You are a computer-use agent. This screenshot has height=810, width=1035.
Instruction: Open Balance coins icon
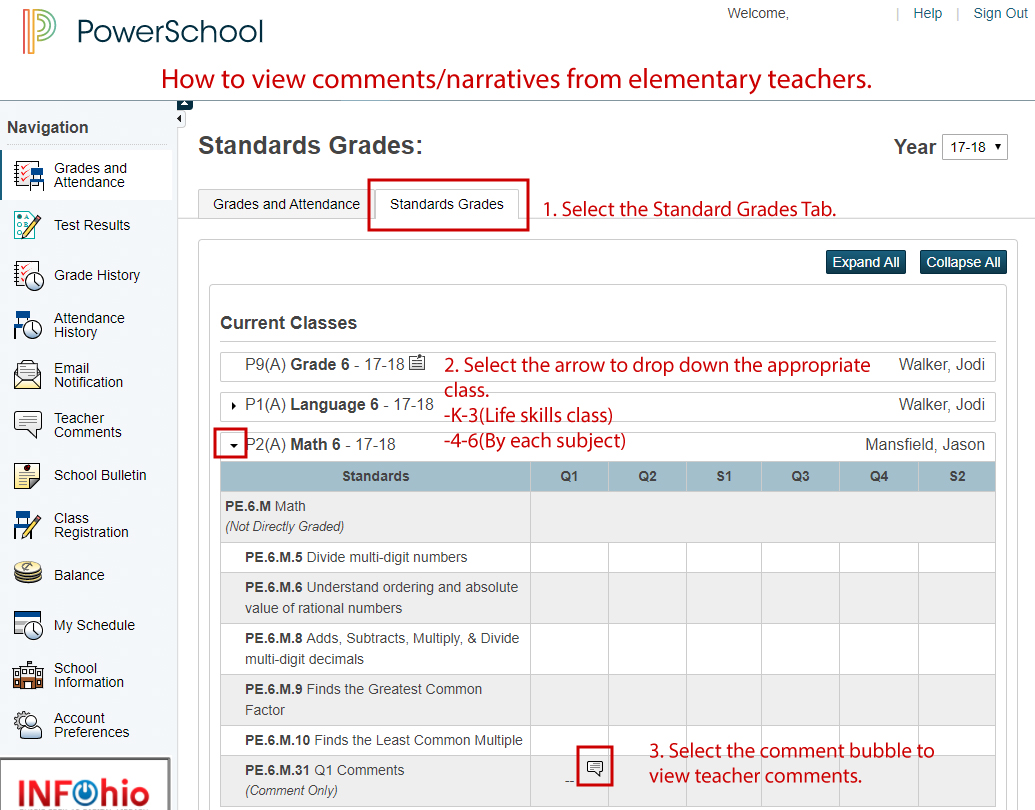(x=28, y=573)
